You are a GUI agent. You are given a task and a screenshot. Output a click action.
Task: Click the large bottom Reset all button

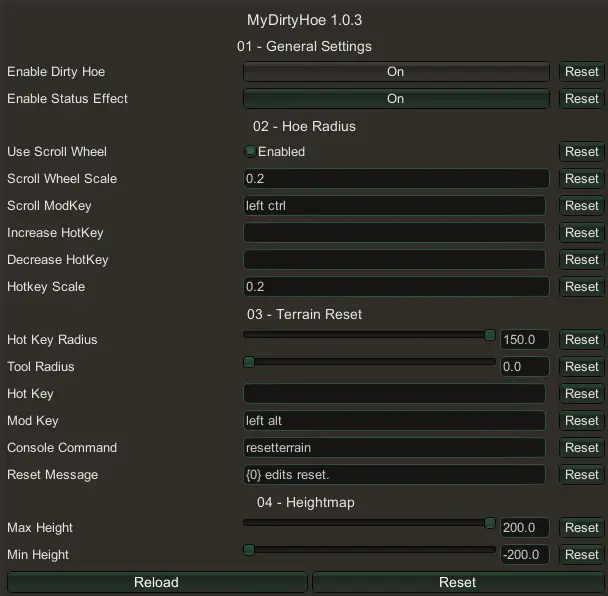pyautogui.click(x=458, y=582)
